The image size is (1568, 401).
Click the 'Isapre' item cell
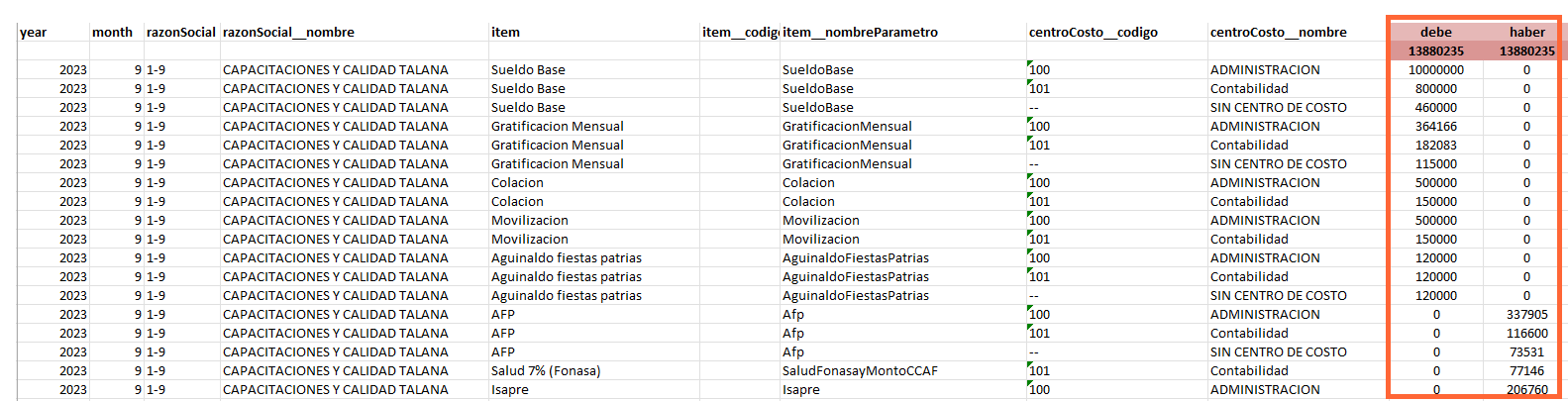594,389
